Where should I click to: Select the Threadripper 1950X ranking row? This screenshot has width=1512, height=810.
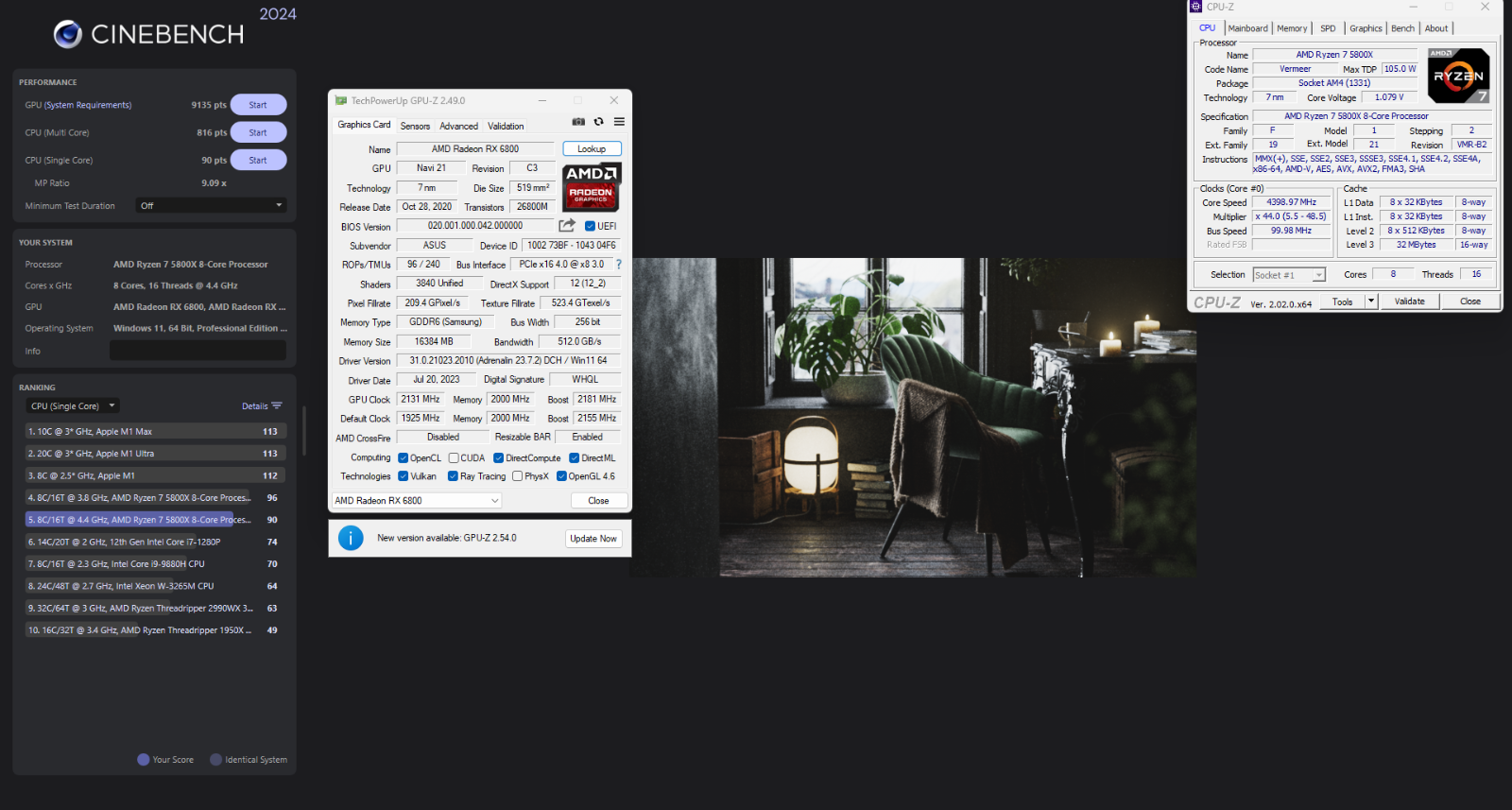tap(155, 629)
